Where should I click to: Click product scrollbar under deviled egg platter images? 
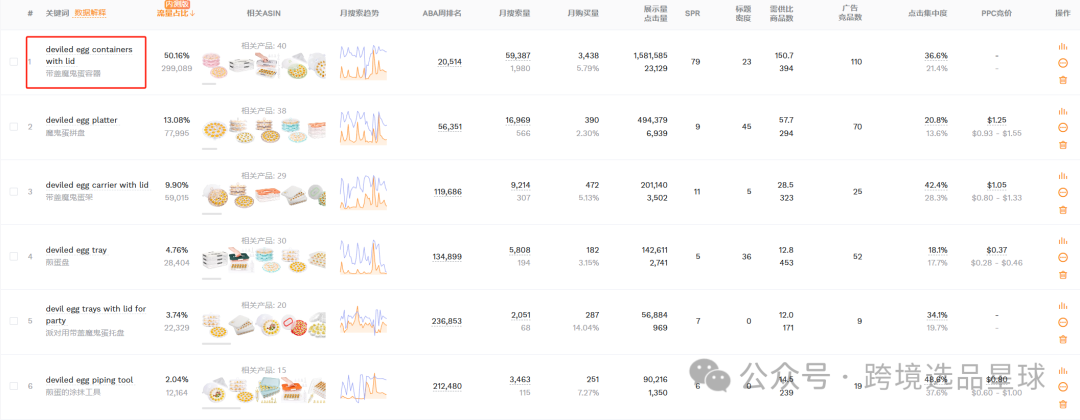(x=209, y=149)
